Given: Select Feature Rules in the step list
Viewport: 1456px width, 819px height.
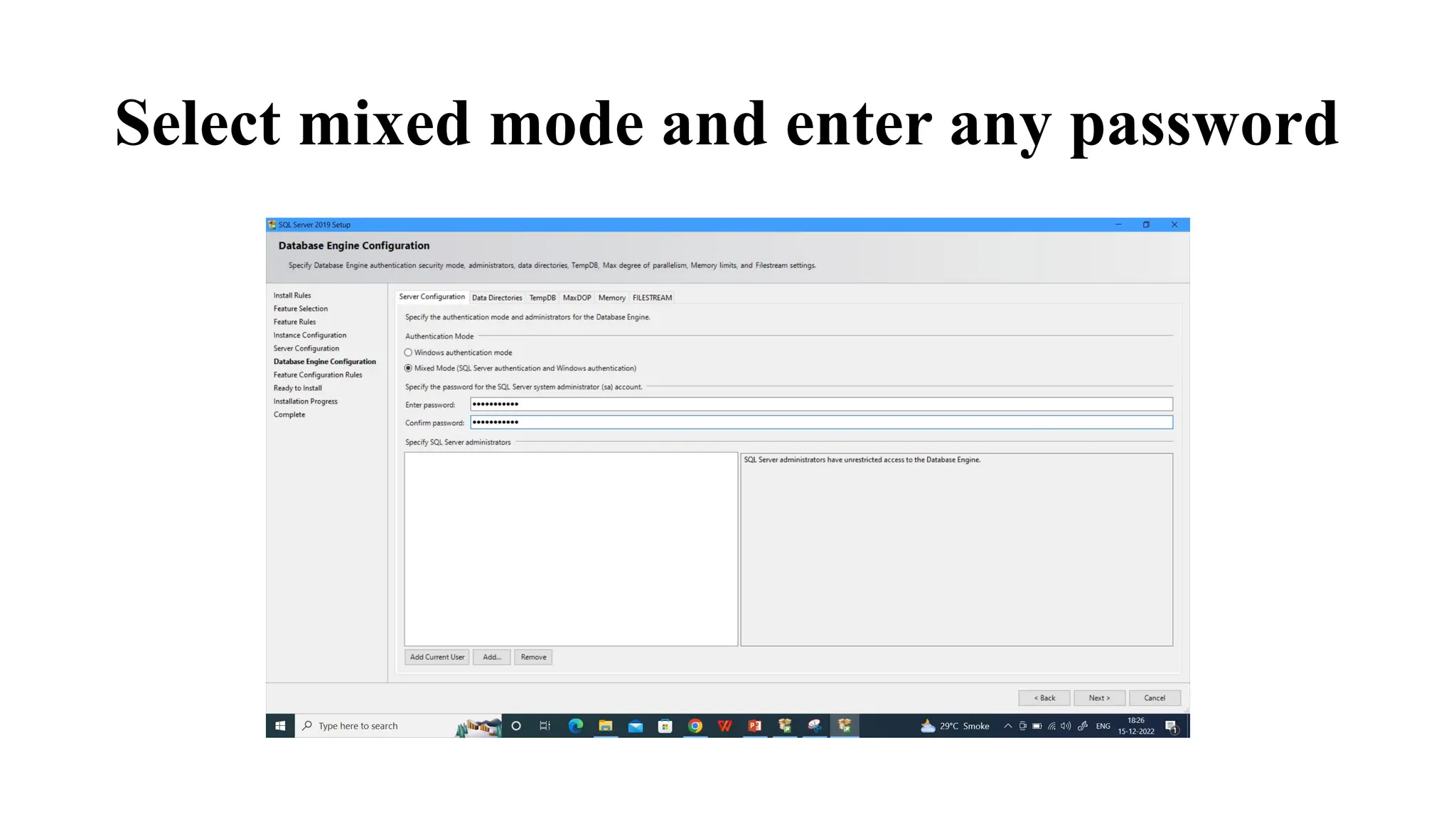Looking at the screenshot, I should coord(294,322).
